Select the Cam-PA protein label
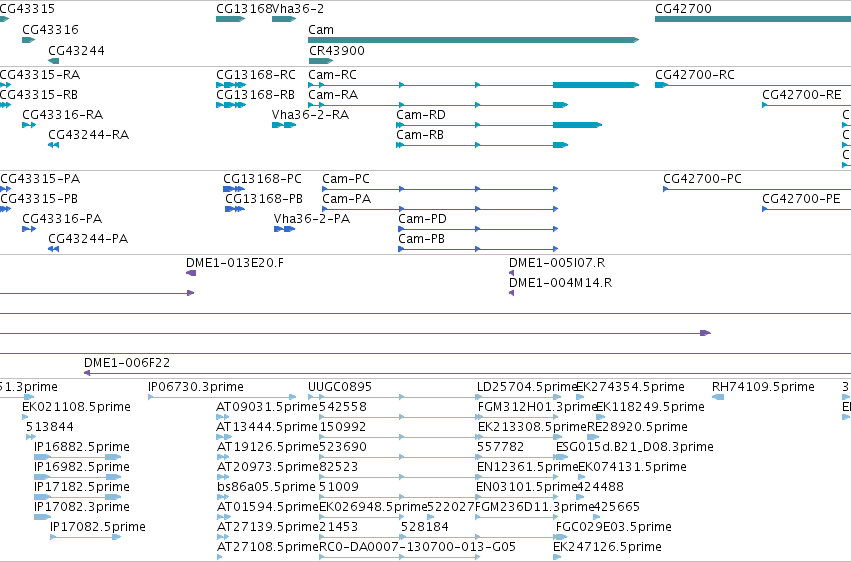Viewport: 851px width, 562px height. (x=346, y=199)
